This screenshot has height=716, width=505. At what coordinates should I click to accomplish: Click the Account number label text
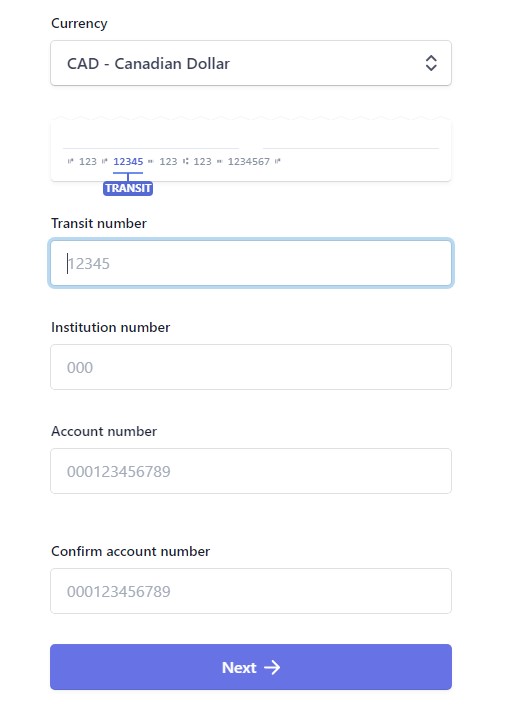pos(104,432)
